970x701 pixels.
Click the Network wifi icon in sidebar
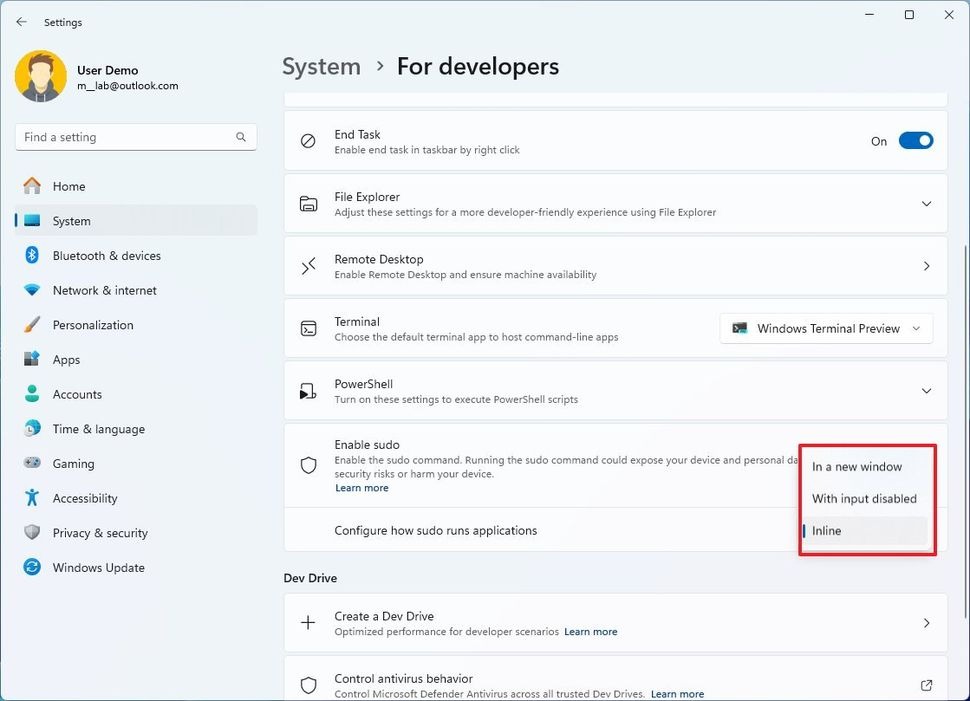click(x=32, y=290)
